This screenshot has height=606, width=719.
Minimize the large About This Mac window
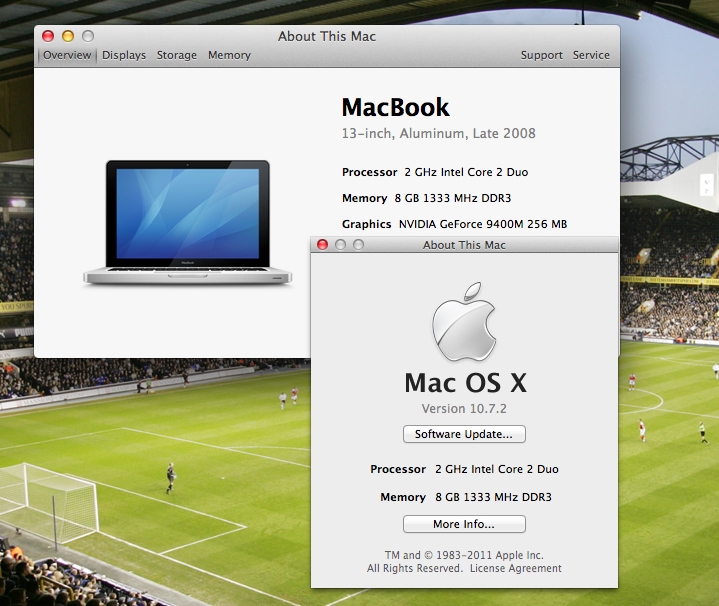[x=68, y=36]
